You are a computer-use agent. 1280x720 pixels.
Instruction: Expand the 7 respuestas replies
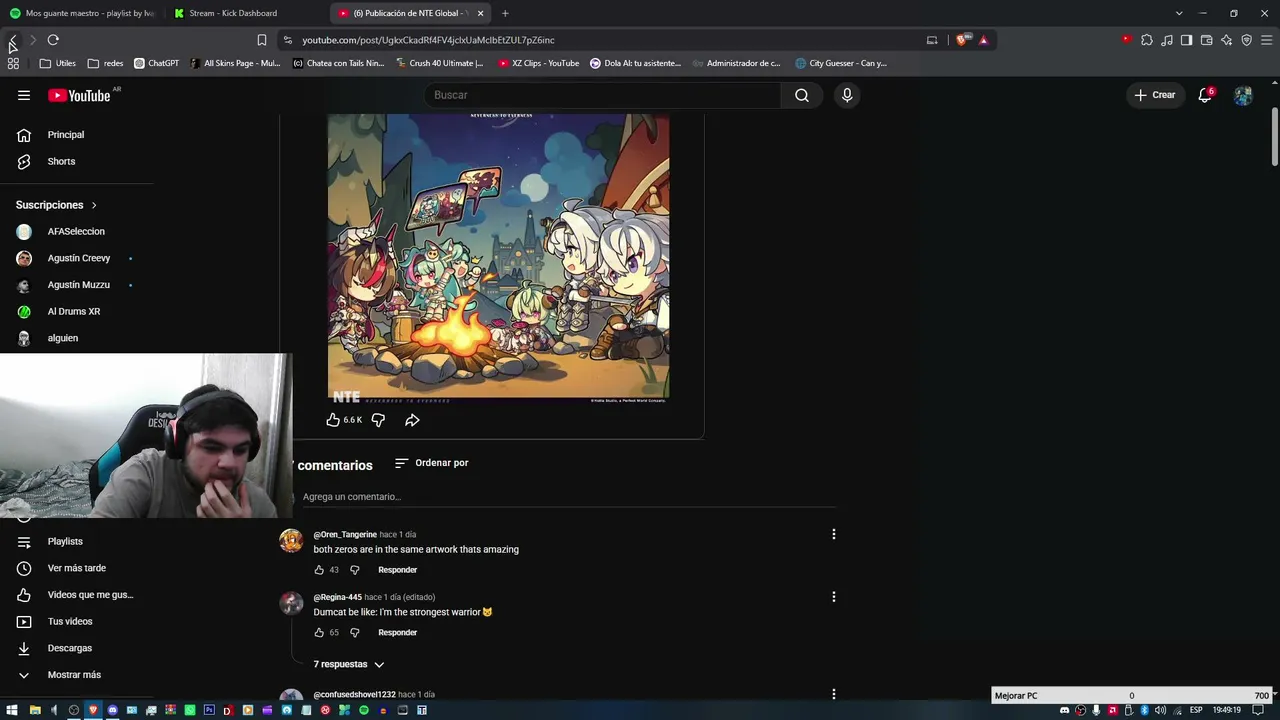click(349, 664)
